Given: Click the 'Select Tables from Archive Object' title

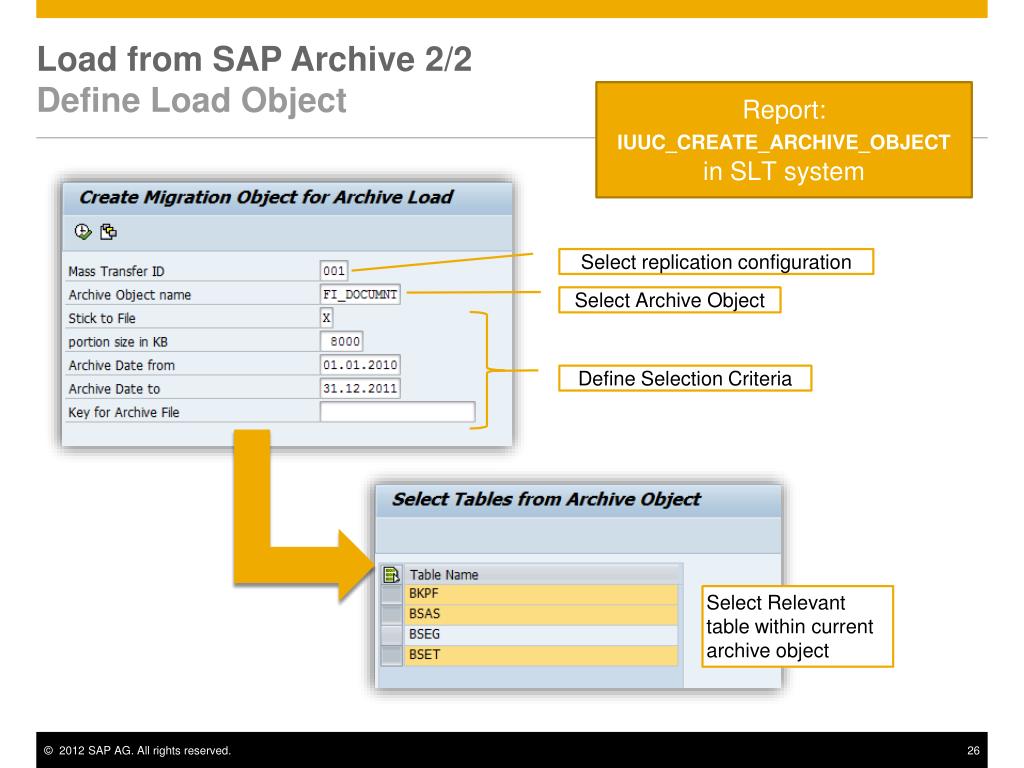Looking at the screenshot, I should tap(546, 499).
